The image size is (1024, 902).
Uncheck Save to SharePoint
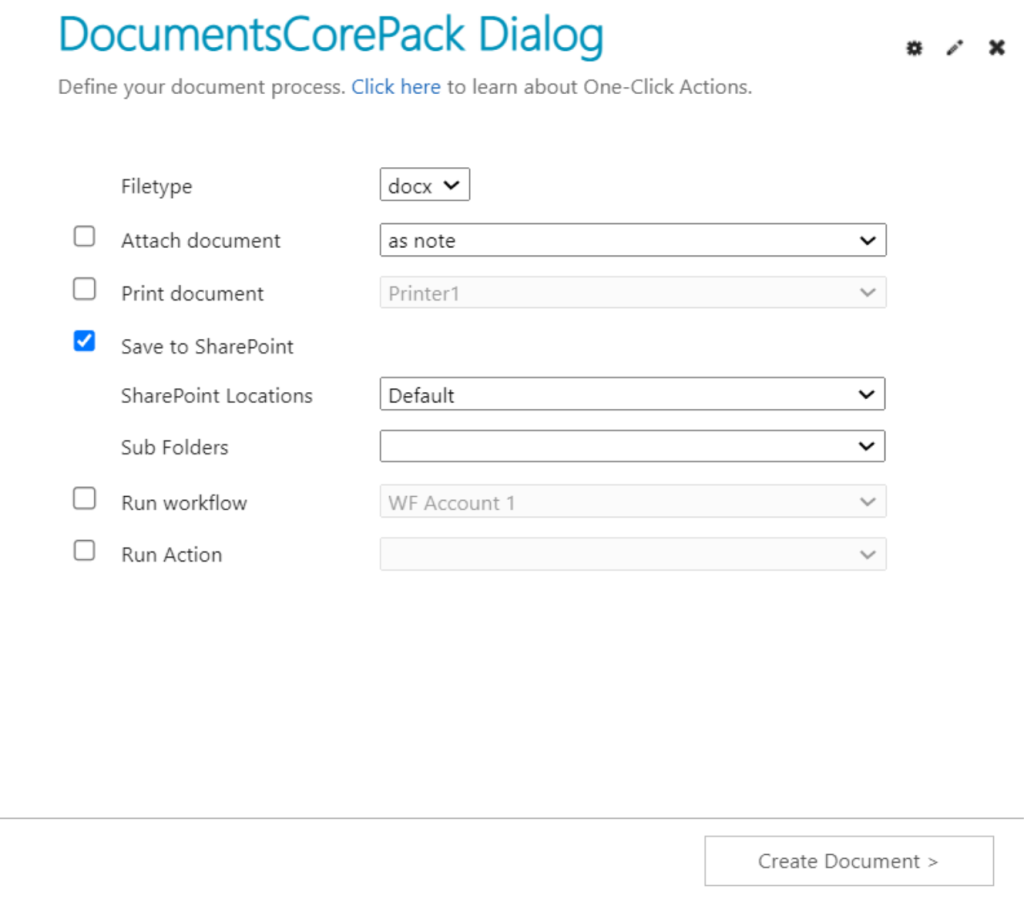click(84, 341)
